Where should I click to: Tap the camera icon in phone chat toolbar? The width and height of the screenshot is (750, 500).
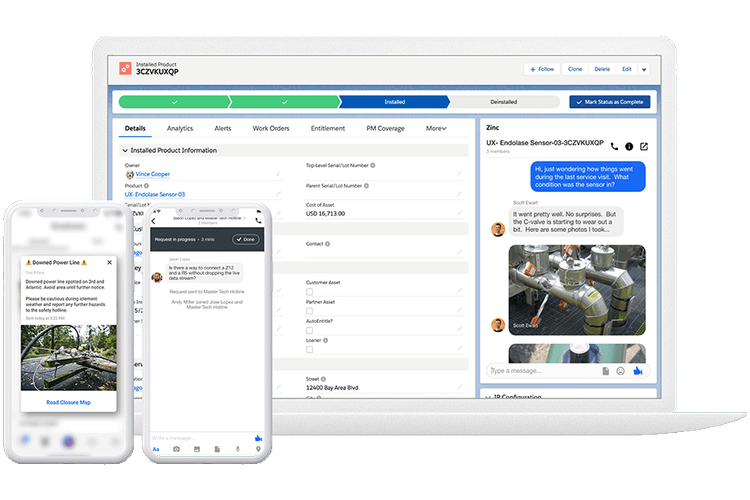tap(177, 450)
